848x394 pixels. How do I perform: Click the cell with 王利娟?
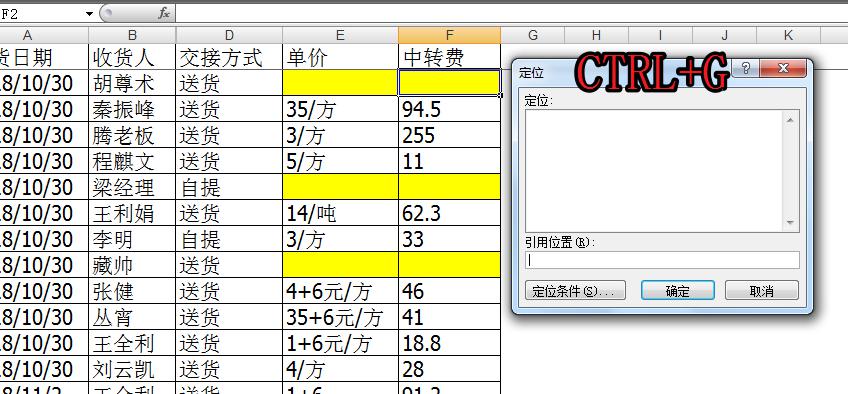tap(132, 213)
